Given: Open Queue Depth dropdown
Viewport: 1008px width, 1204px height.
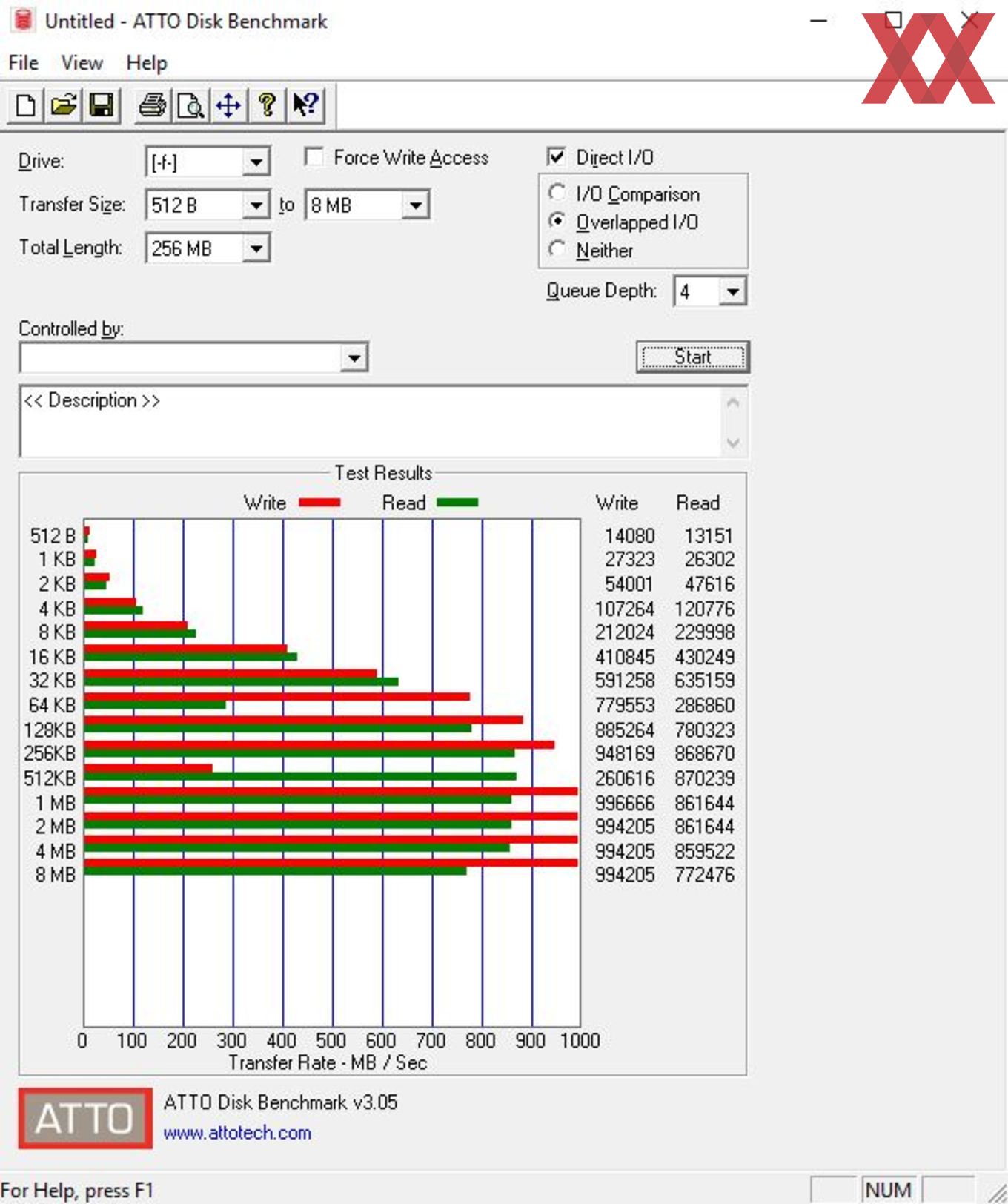Looking at the screenshot, I should 732,291.
